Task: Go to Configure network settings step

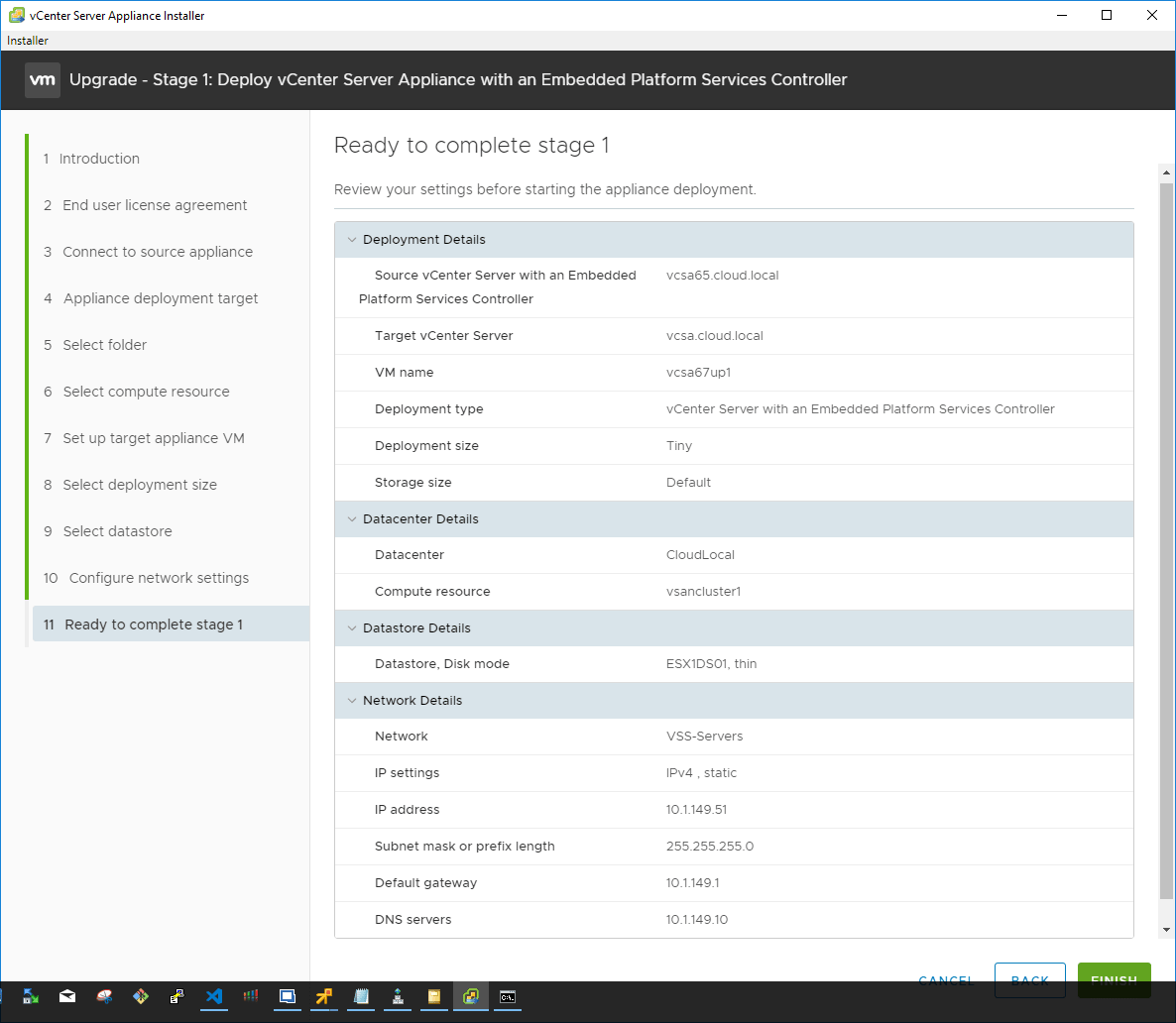Action: tap(146, 578)
